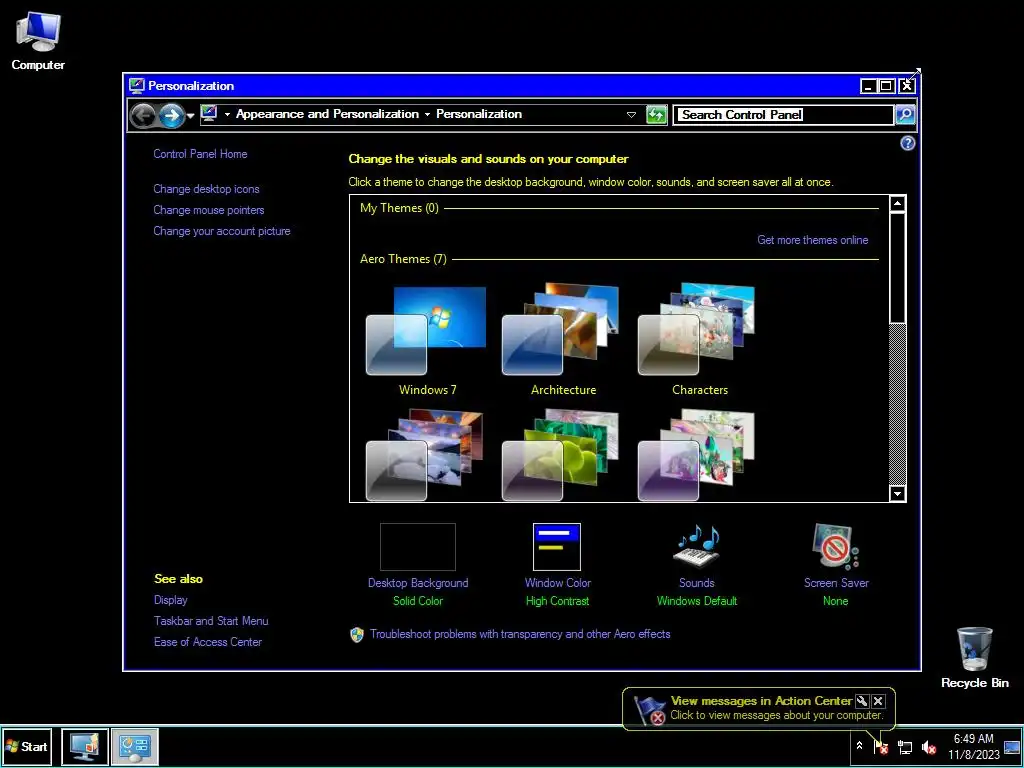Select the green abstract theme below Architecture
Viewport: 1024px width, 768px height.
pos(563,455)
